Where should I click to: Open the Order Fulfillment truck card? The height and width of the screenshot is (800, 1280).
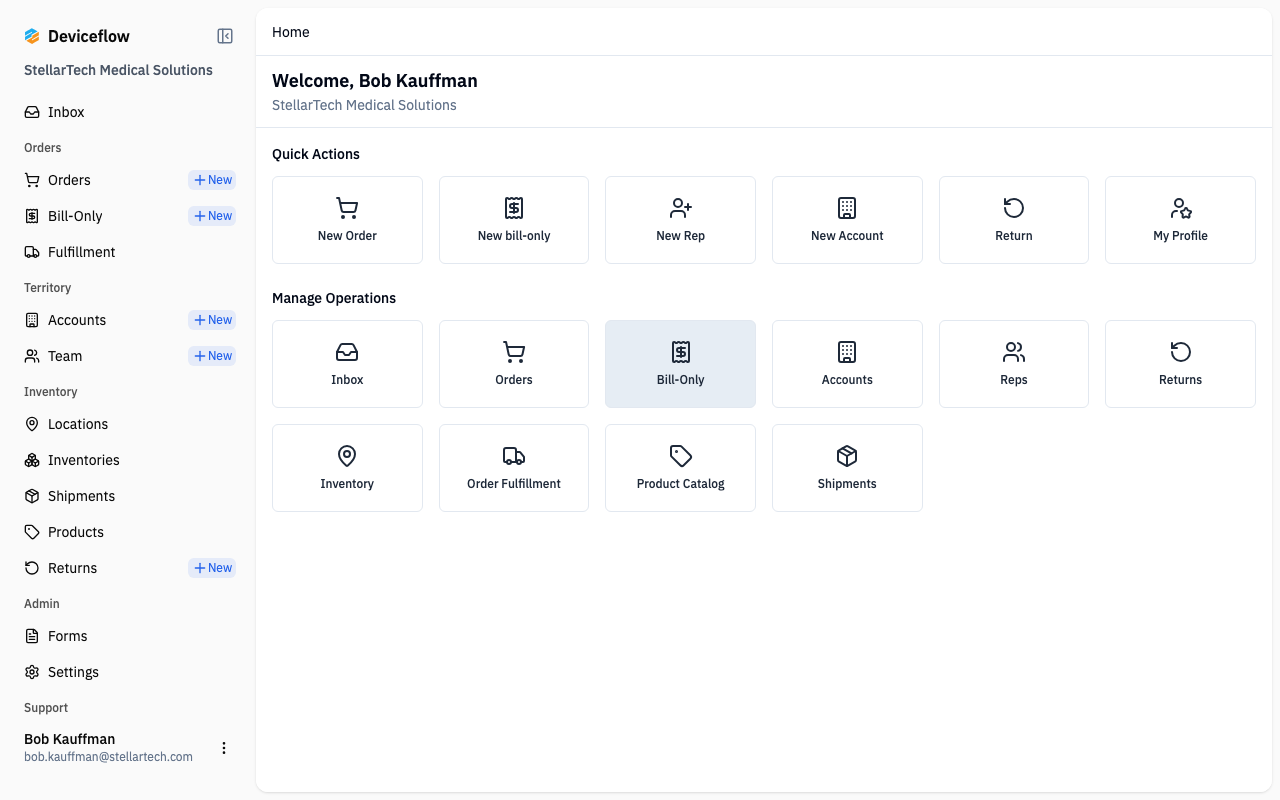tap(514, 468)
